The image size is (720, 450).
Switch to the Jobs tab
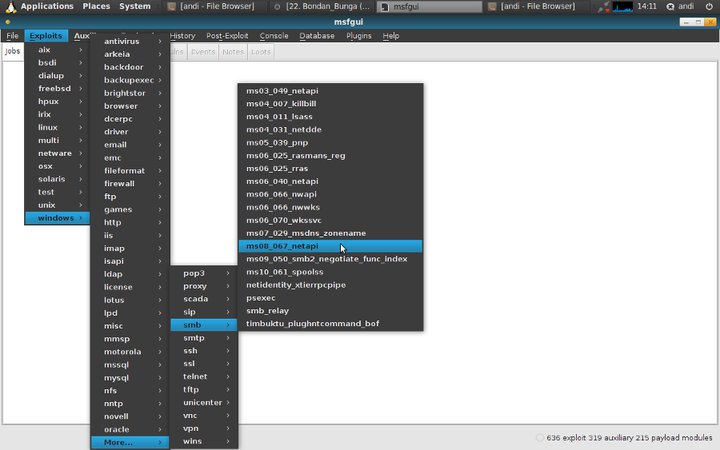click(13, 51)
